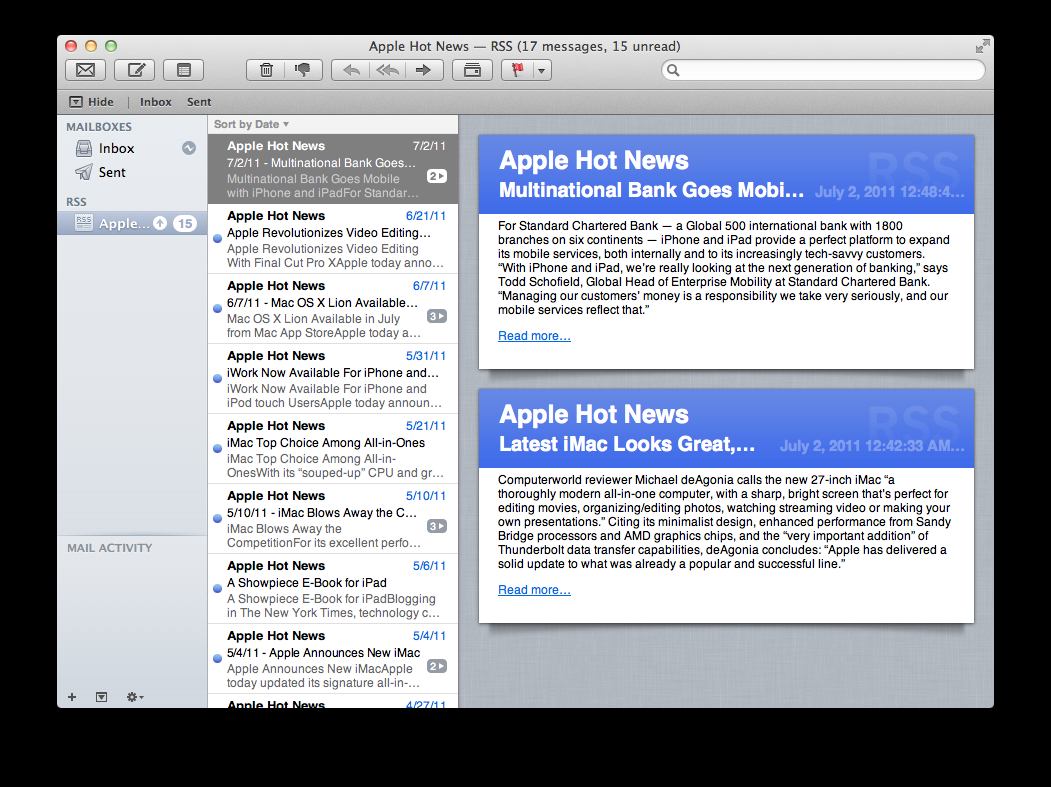Enter full screen with the arrows icon

[x=982, y=46]
